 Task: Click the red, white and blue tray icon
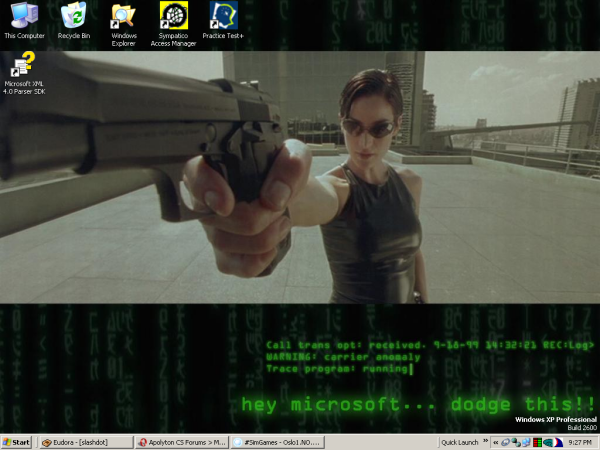pos(559,442)
